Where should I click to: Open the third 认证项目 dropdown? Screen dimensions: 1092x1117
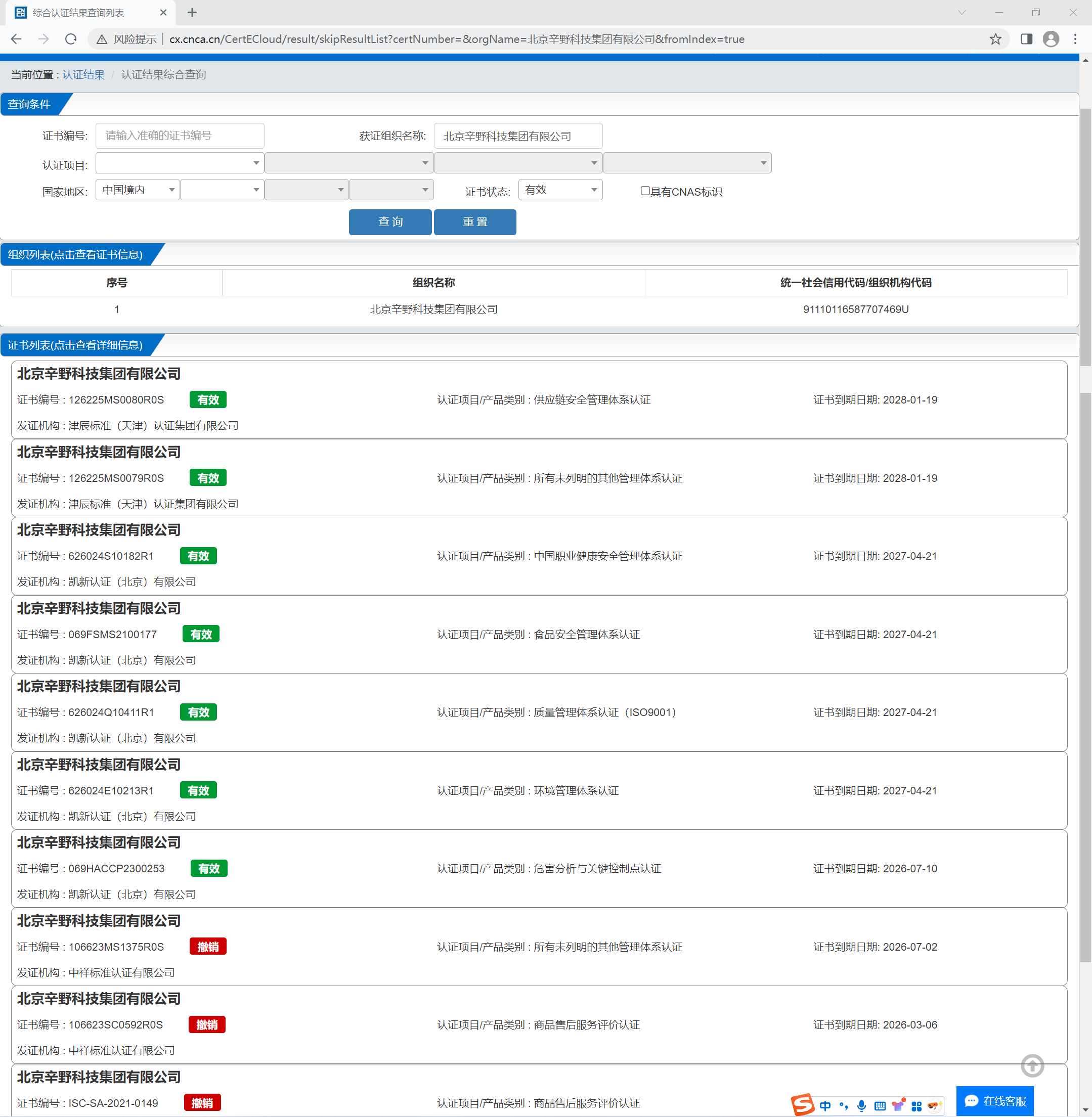point(518,163)
